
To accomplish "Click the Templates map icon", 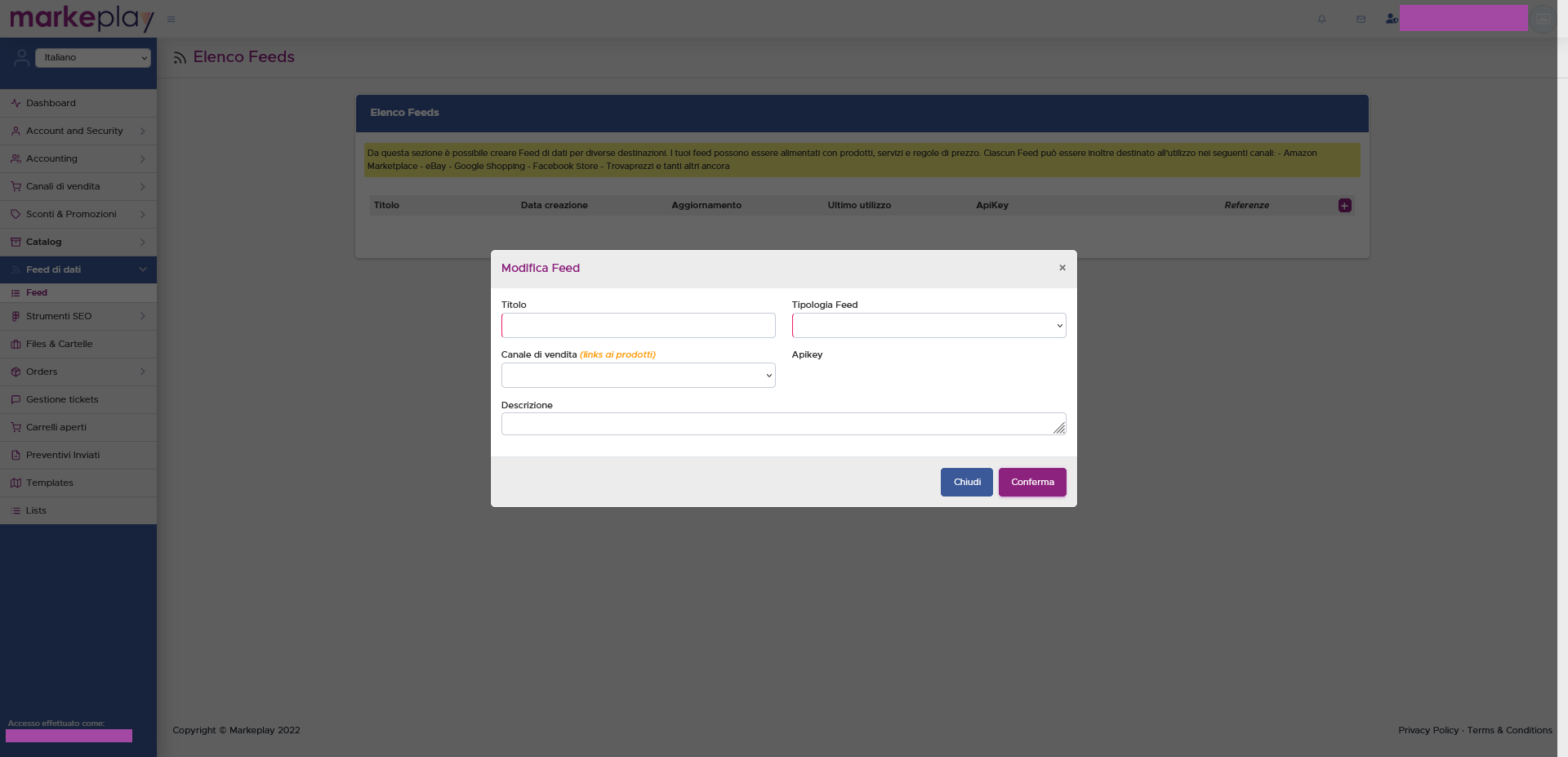I will pyautogui.click(x=16, y=483).
